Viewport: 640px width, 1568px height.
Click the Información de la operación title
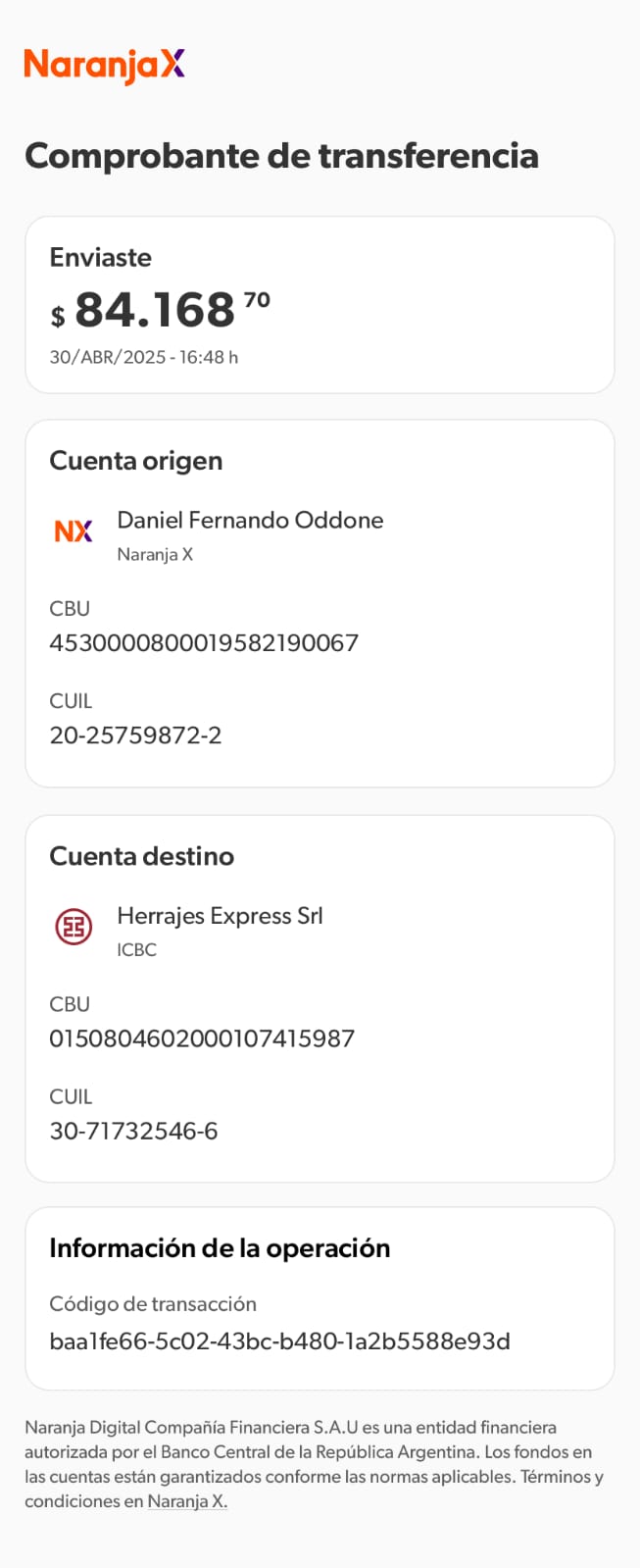pos(220,1248)
